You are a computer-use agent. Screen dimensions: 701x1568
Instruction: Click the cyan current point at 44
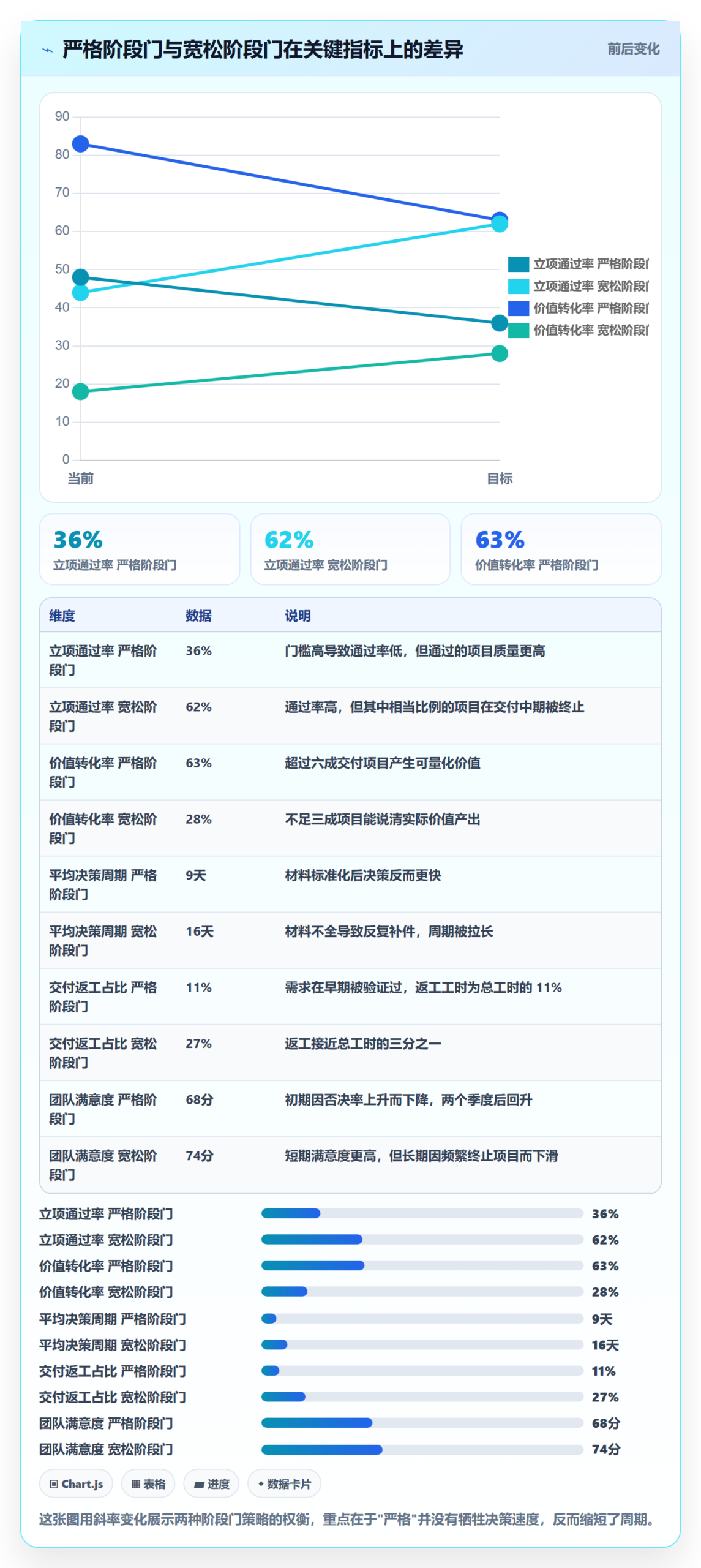(x=80, y=293)
